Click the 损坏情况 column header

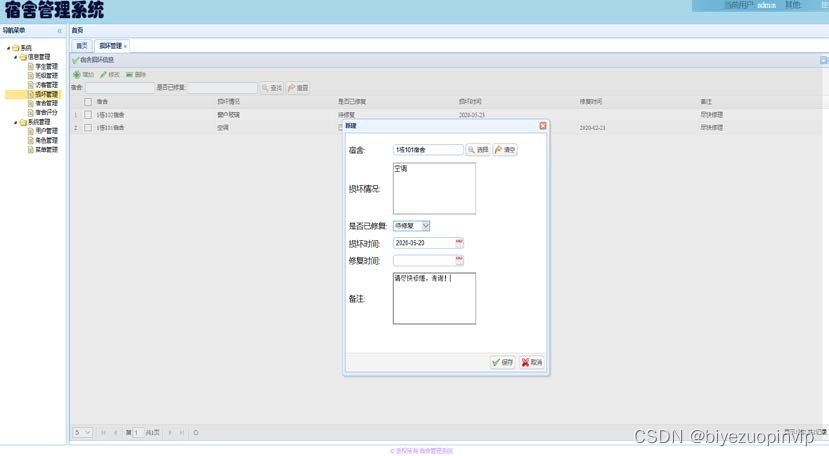[229, 102]
